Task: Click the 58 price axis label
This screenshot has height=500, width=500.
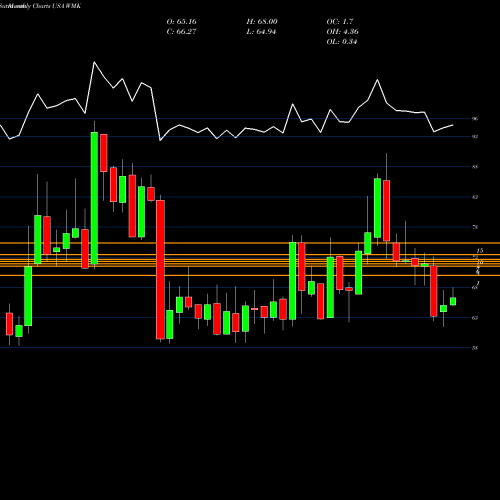Action: pos(475,348)
